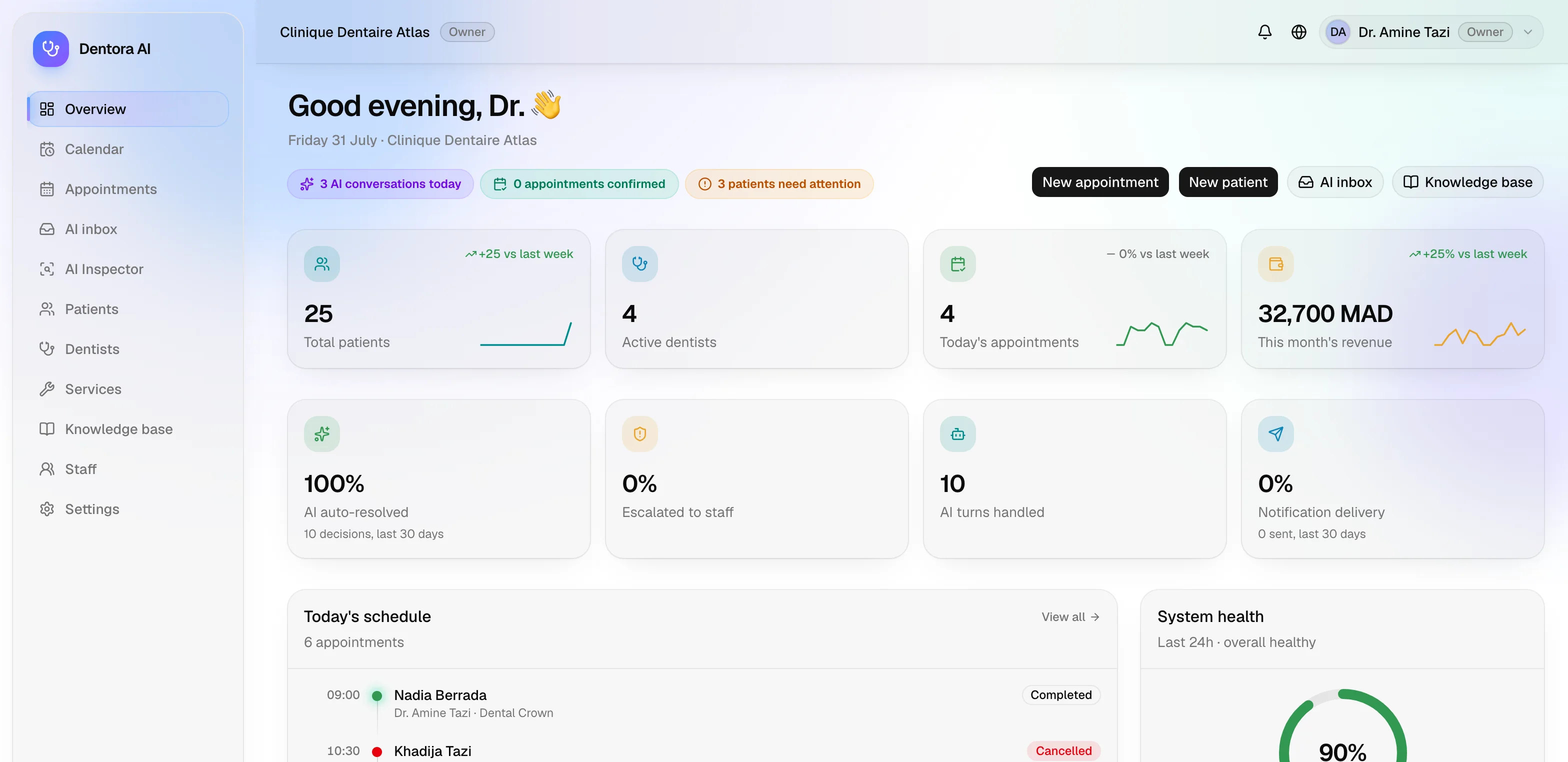Click the inbox icon in AI inbox button
The height and width of the screenshot is (762, 1568).
(x=1305, y=182)
